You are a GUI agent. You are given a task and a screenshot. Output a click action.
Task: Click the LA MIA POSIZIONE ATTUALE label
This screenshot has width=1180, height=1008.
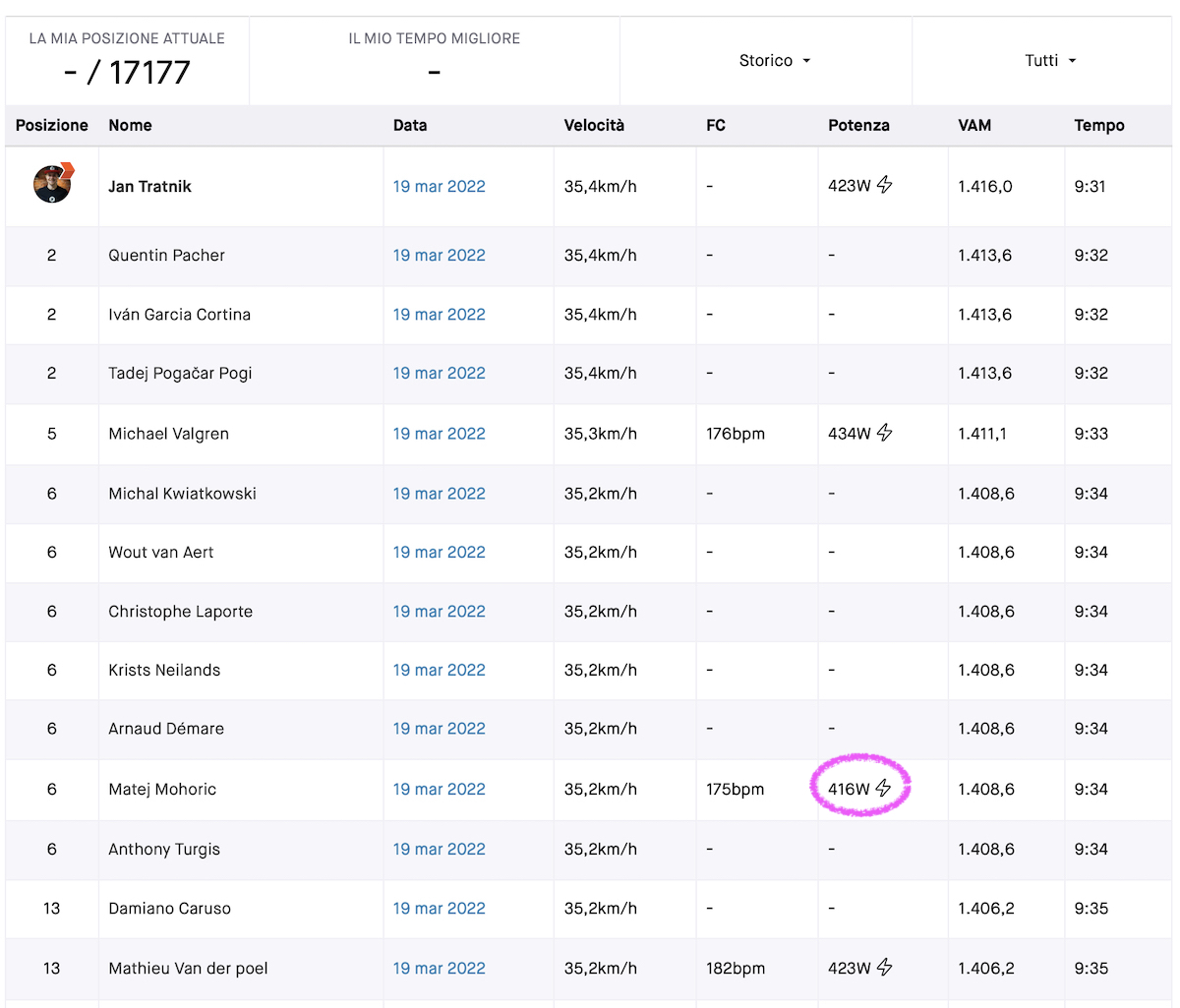click(x=127, y=39)
